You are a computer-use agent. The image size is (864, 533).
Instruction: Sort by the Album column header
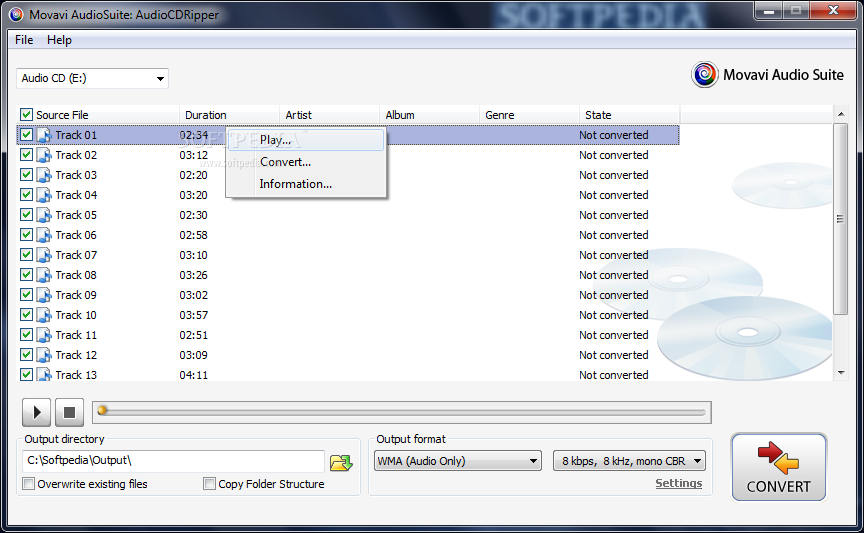coord(429,115)
